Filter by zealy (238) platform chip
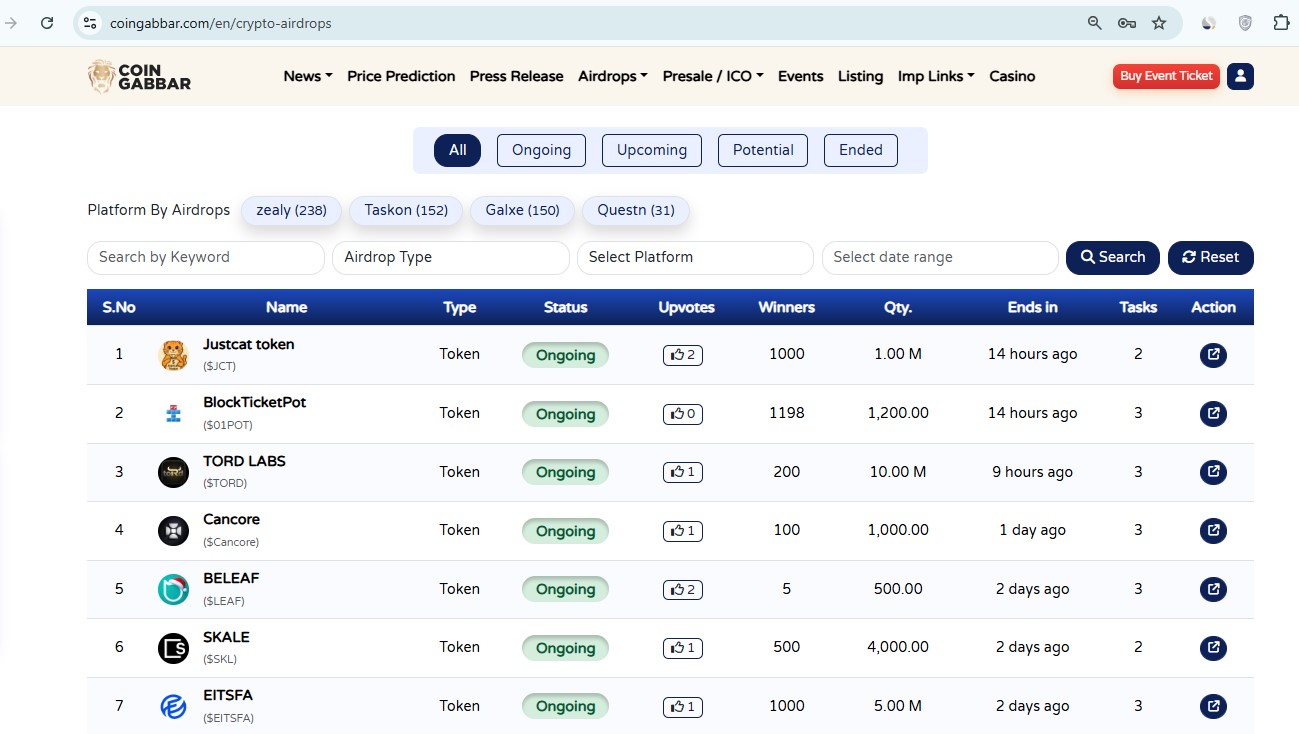The image size is (1299, 734). 291,210
